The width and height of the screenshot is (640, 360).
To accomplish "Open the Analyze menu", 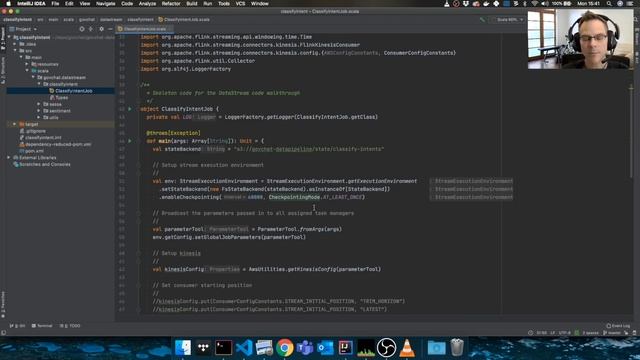I will 147,4.
